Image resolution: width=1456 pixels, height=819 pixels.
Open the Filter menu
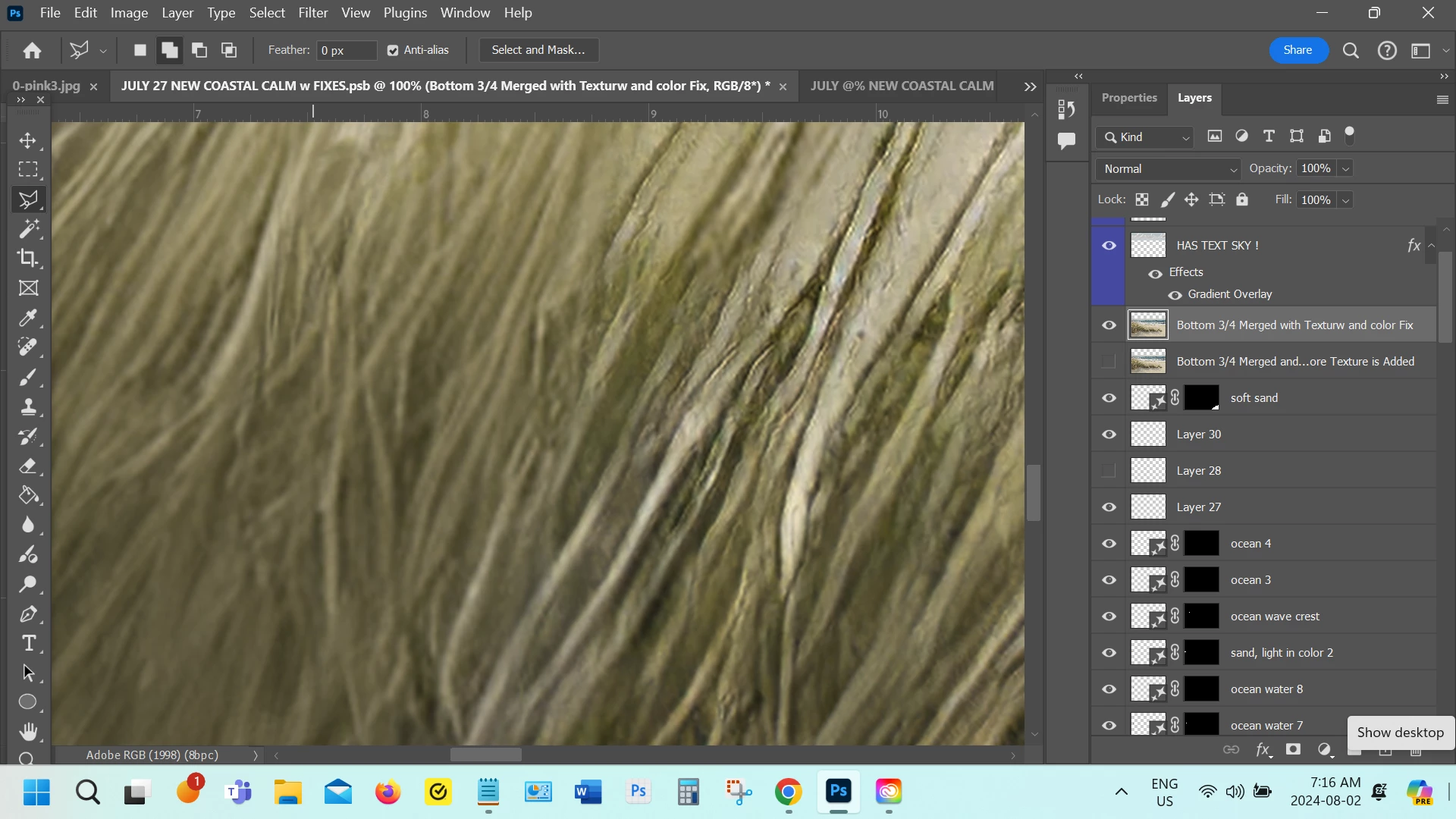tap(312, 13)
